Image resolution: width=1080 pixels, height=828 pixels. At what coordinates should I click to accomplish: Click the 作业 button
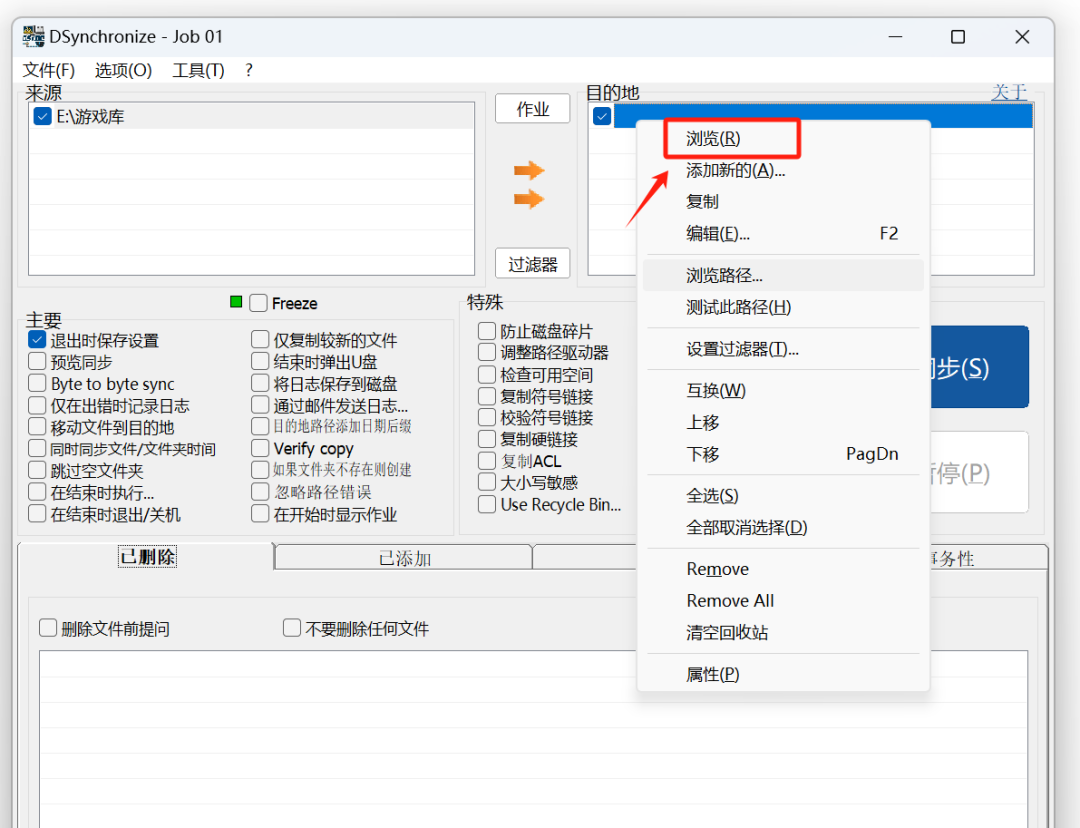(532, 109)
